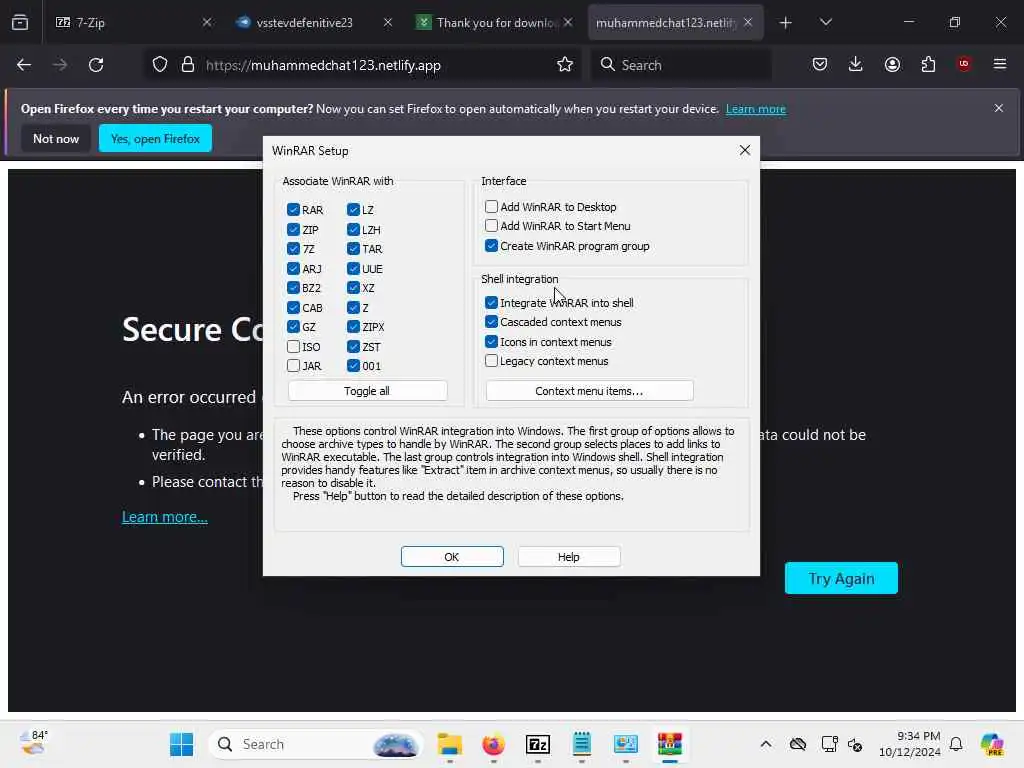This screenshot has width=1024, height=768.
Task: Open the tracking protection shield icon
Action: point(160,65)
